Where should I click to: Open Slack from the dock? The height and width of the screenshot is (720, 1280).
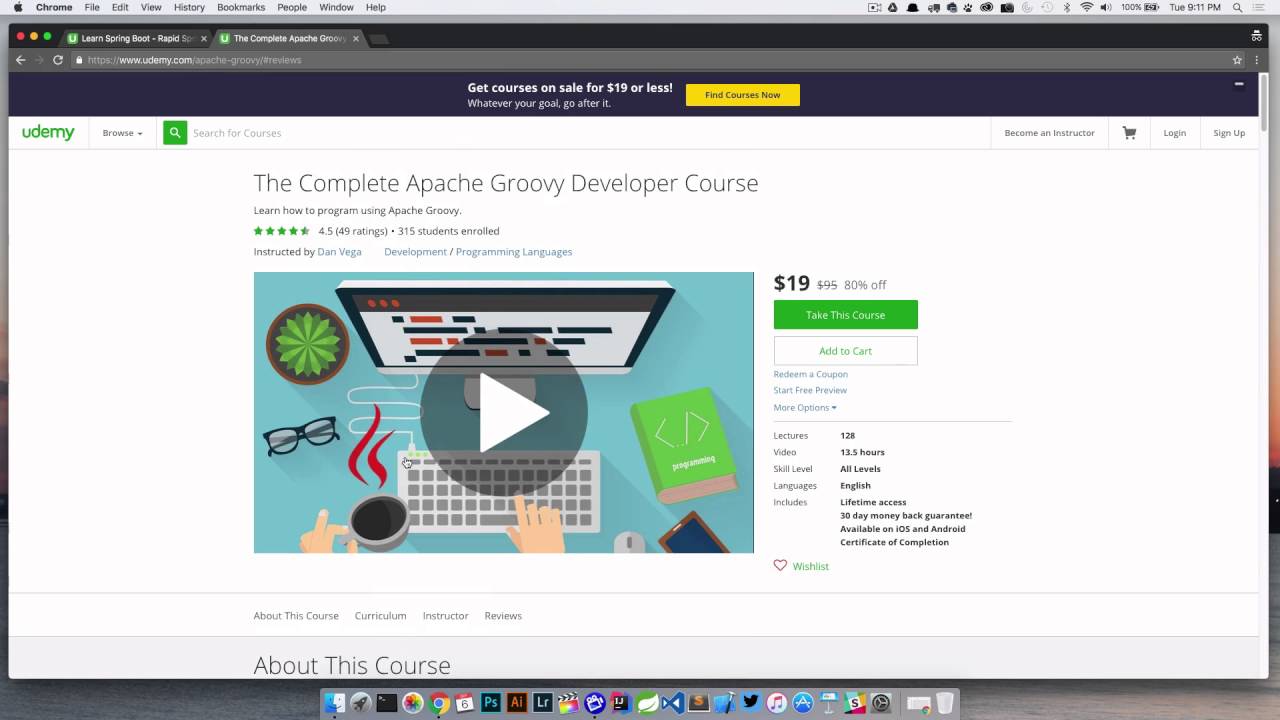tap(855, 703)
